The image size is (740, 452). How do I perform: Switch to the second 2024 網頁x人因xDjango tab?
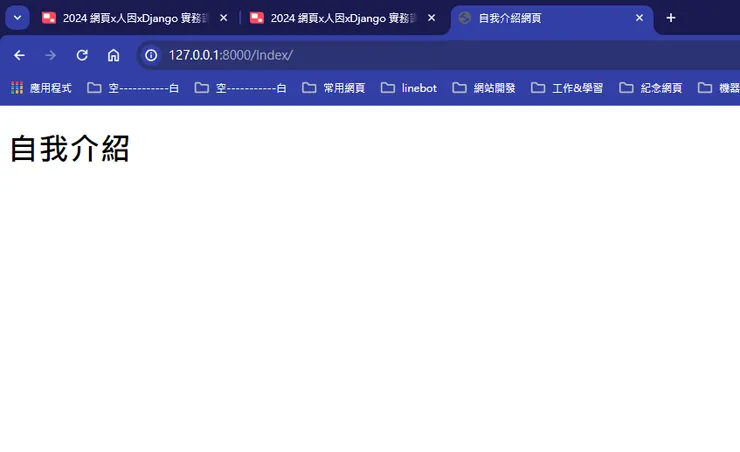point(343,18)
